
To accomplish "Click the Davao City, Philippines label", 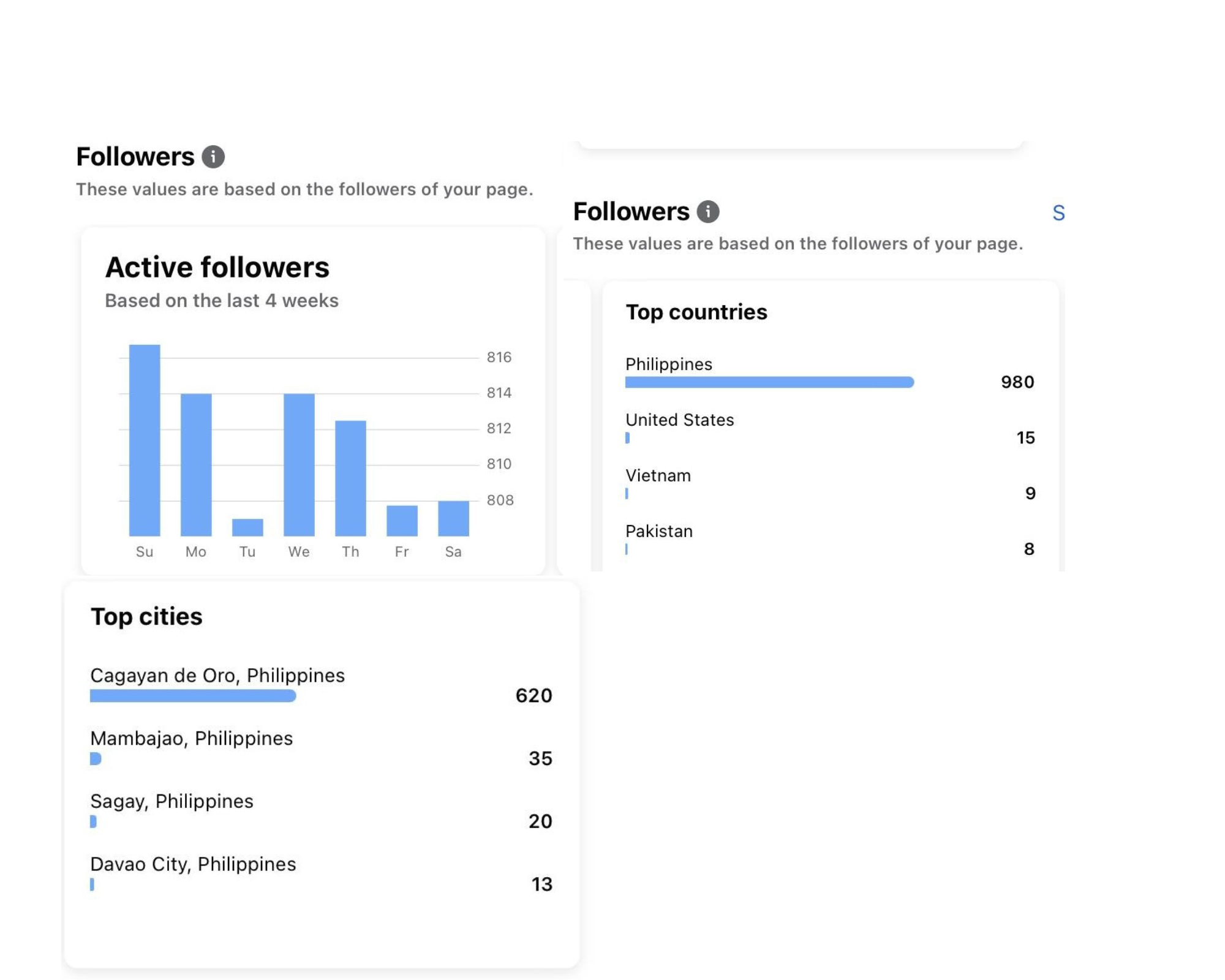I will [x=193, y=864].
